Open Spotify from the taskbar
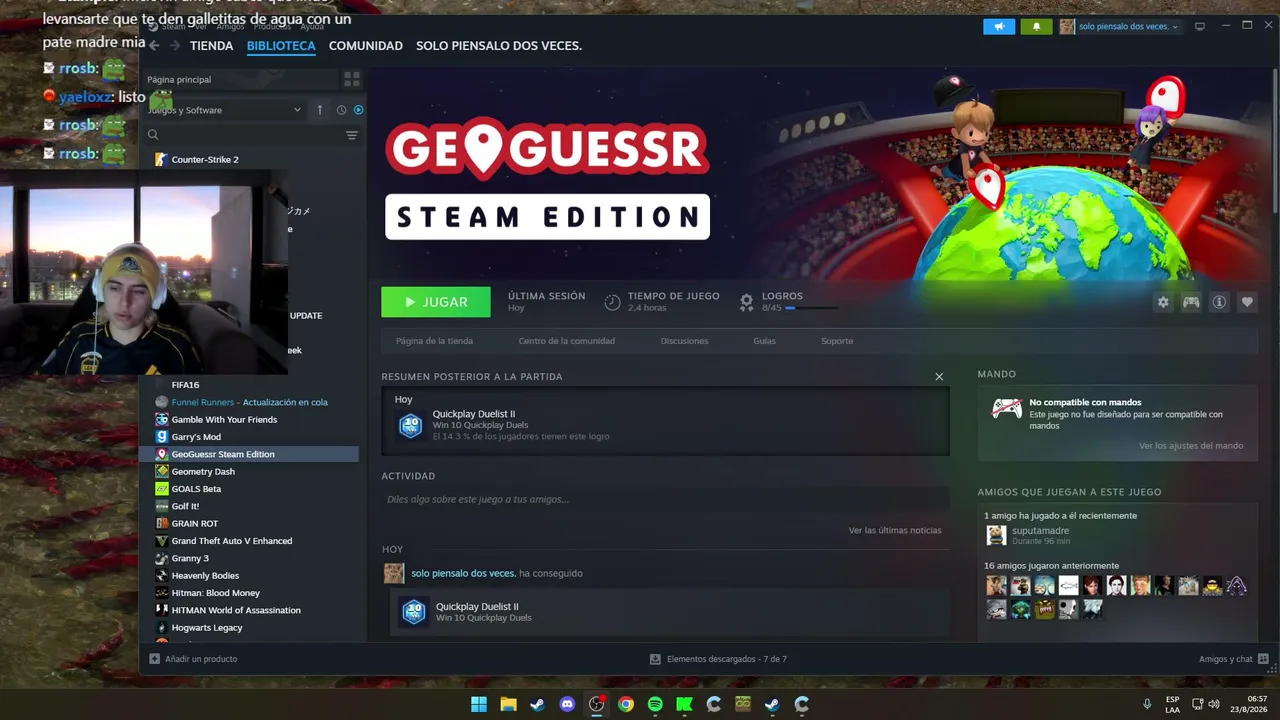The width and height of the screenshot is (1280, 720). coord(655,704)
